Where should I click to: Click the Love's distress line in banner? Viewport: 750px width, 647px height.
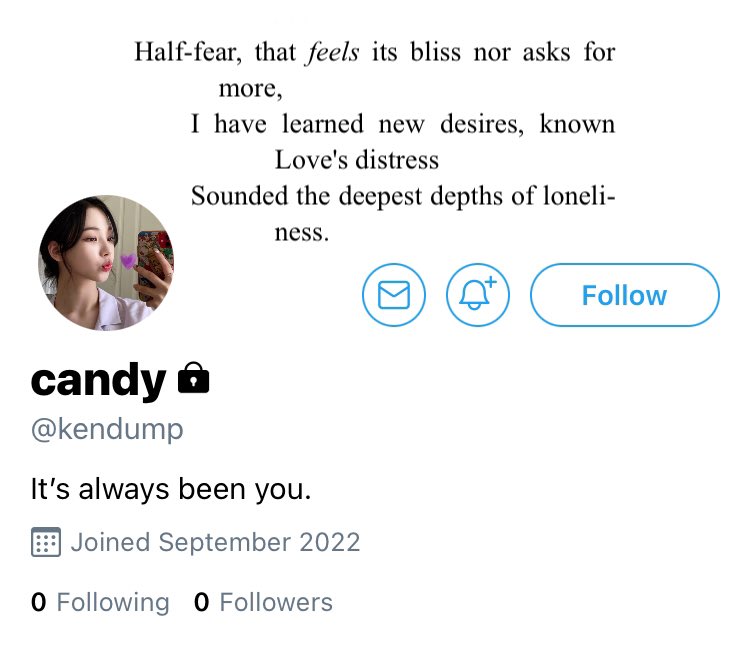coord(356,160)
